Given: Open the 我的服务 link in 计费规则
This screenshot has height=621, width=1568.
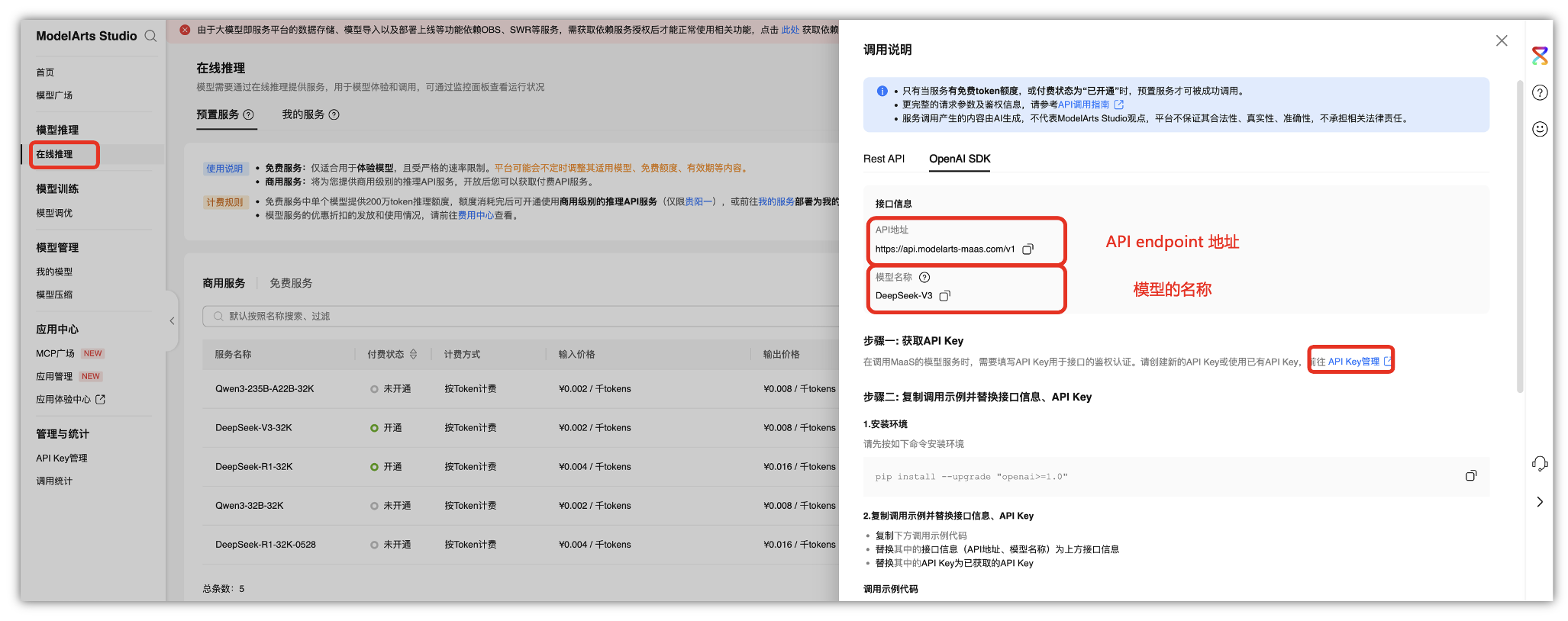Looking at the screenshot, I should click(x=776, y=201).
